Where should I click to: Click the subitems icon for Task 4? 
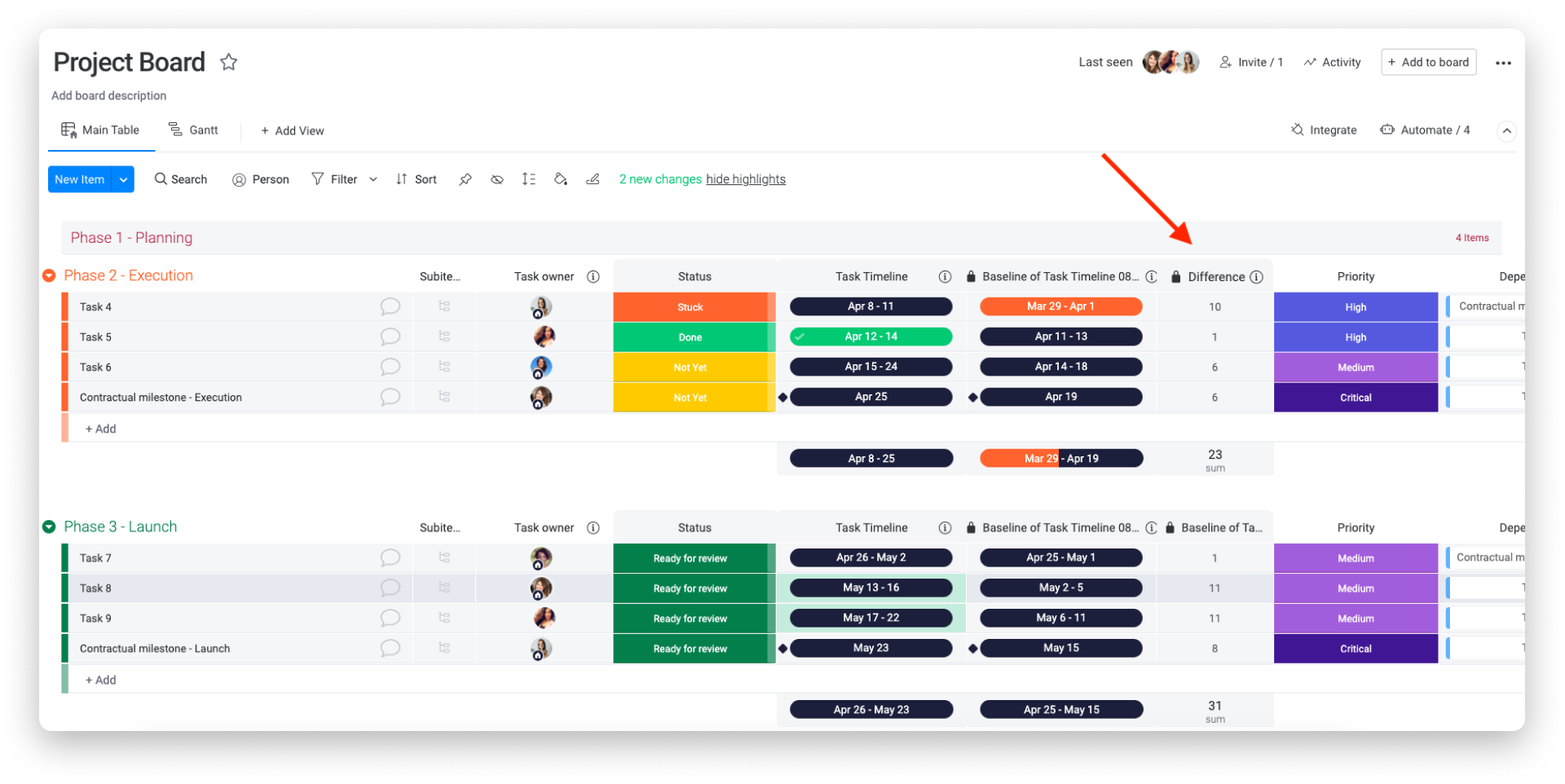tap(444, 306)
